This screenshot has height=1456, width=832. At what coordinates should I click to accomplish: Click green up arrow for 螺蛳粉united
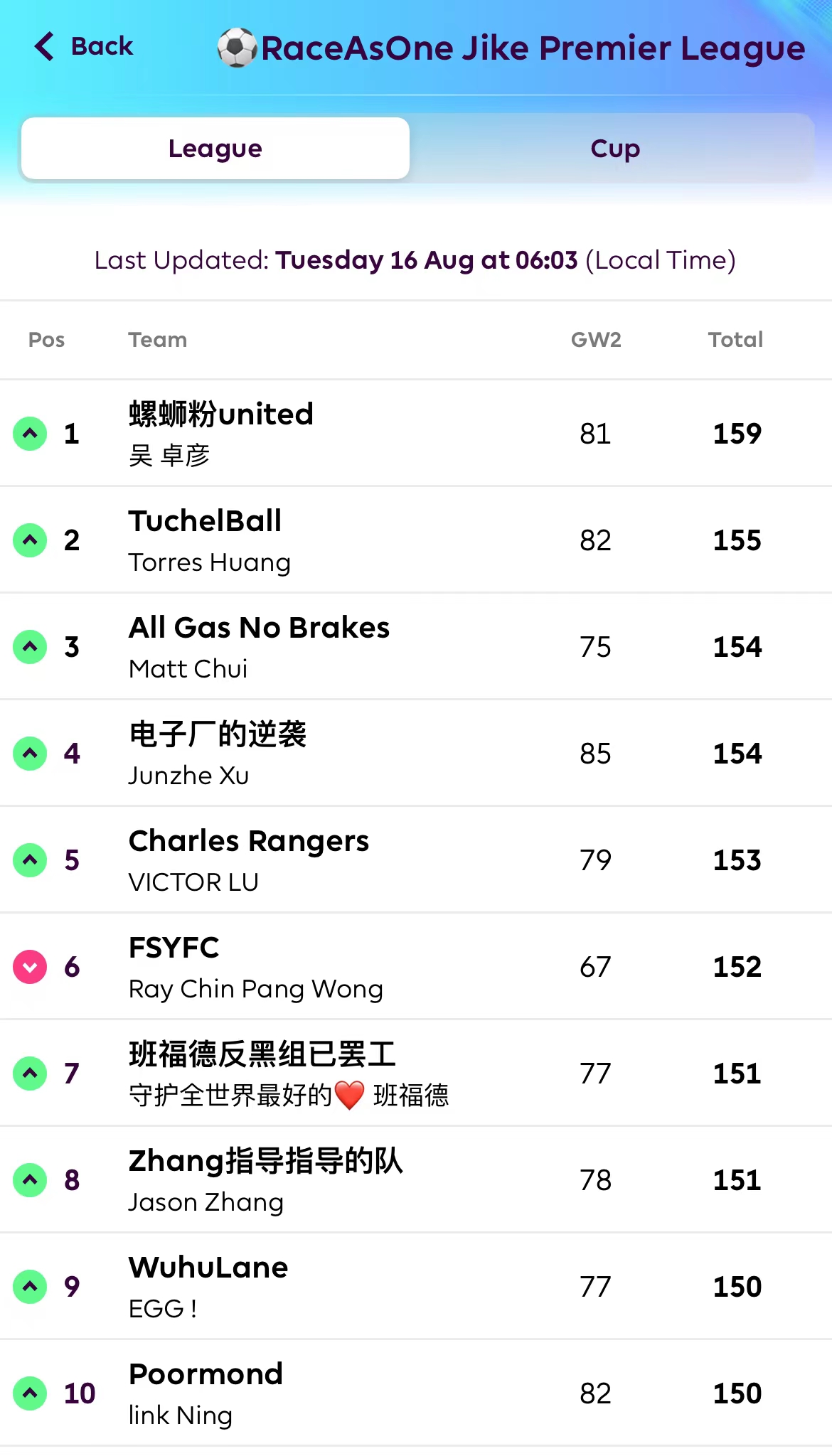click(30, 434)
